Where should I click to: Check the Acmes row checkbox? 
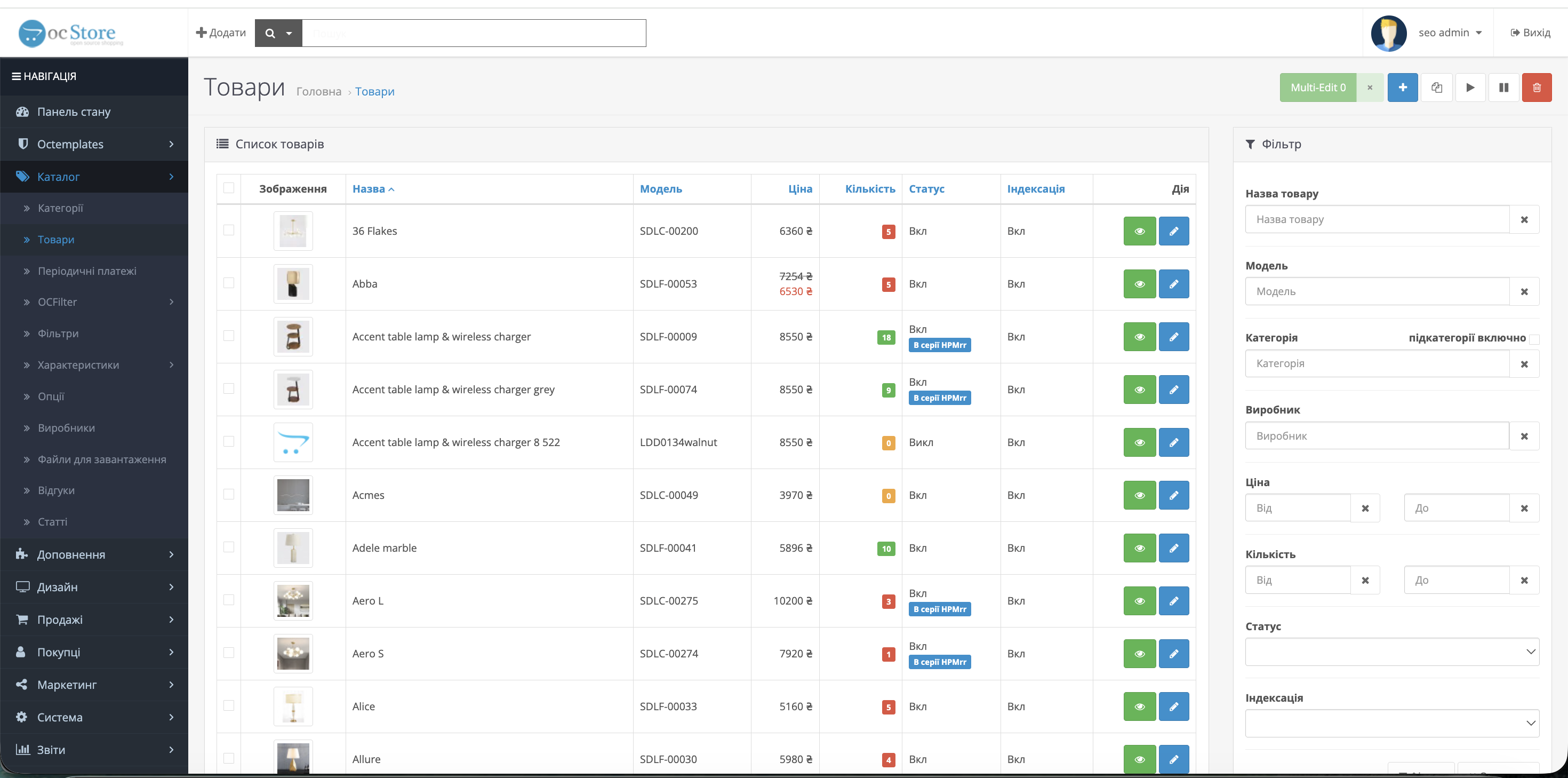[229, 494]
